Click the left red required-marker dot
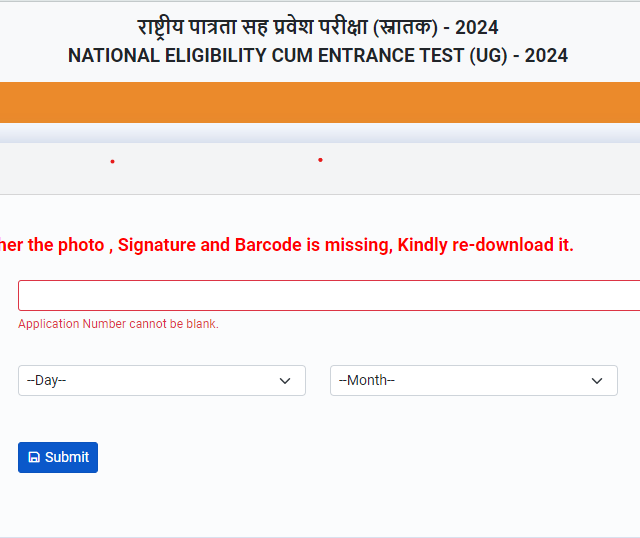640x538 pixels. tap(112, 161)
